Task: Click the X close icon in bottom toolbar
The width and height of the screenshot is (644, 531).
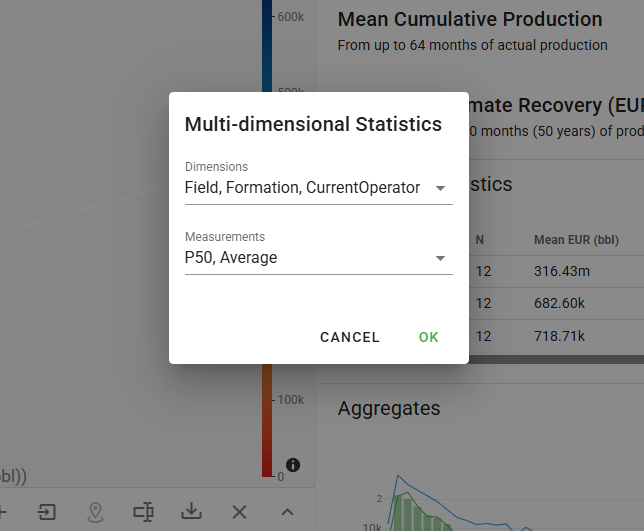Action: coord(239,512)
